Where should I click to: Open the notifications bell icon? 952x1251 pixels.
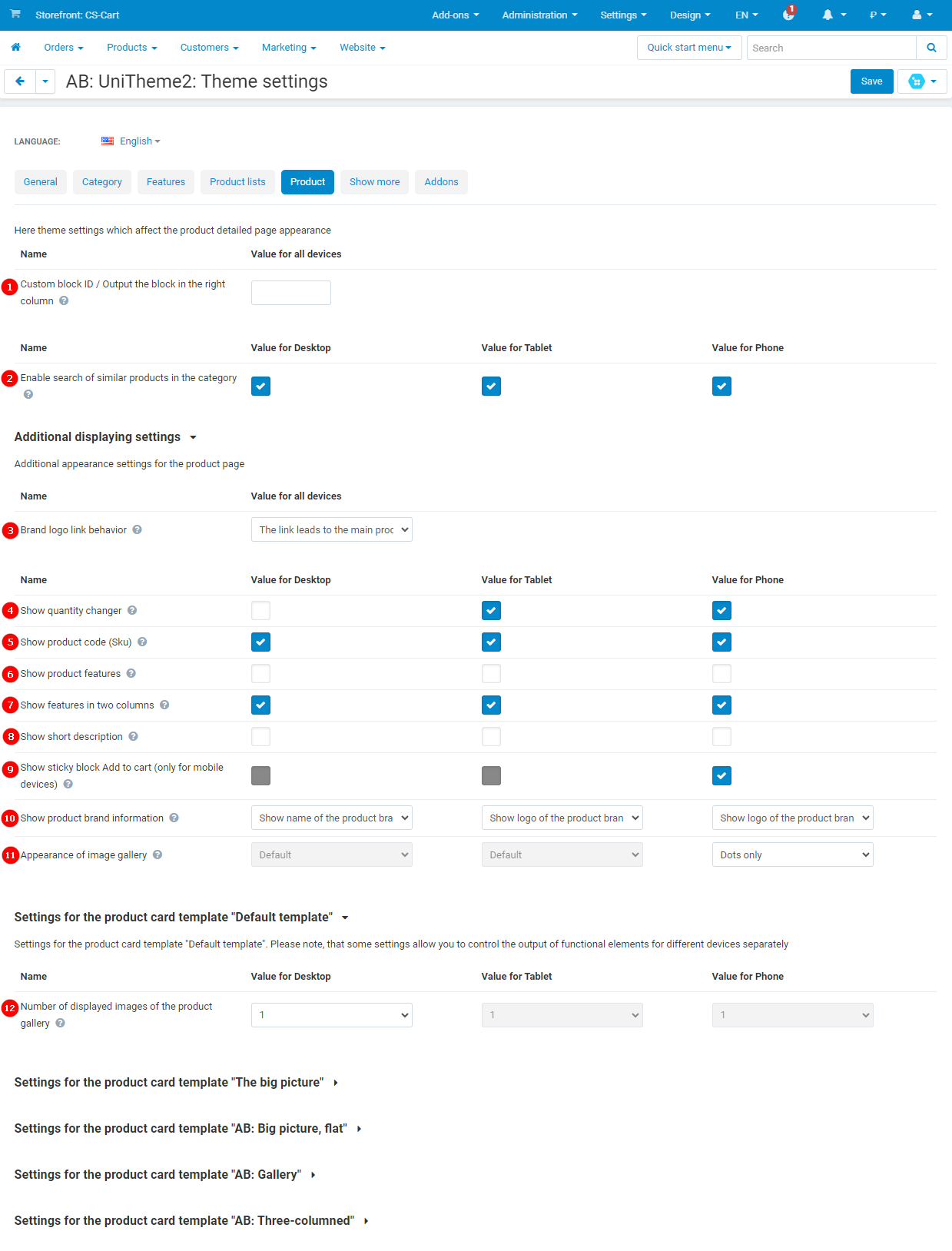(828, 15)
